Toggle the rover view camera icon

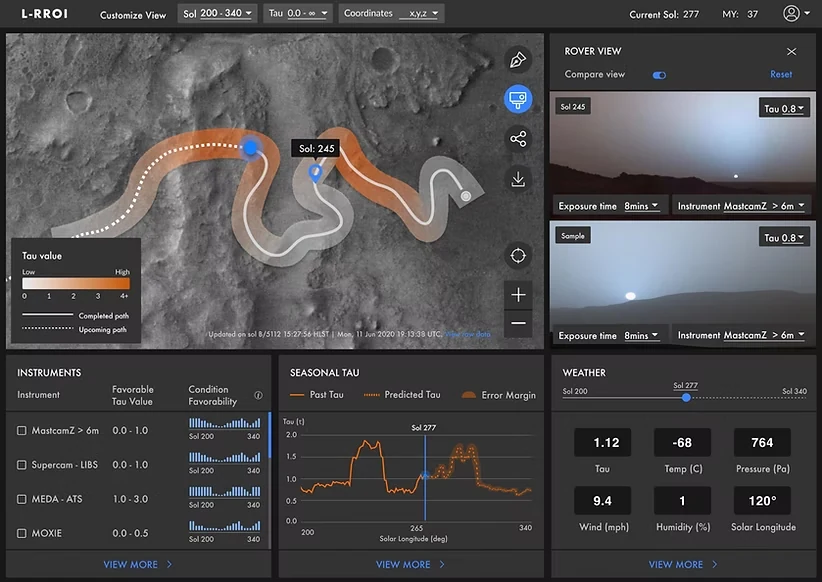518,99
